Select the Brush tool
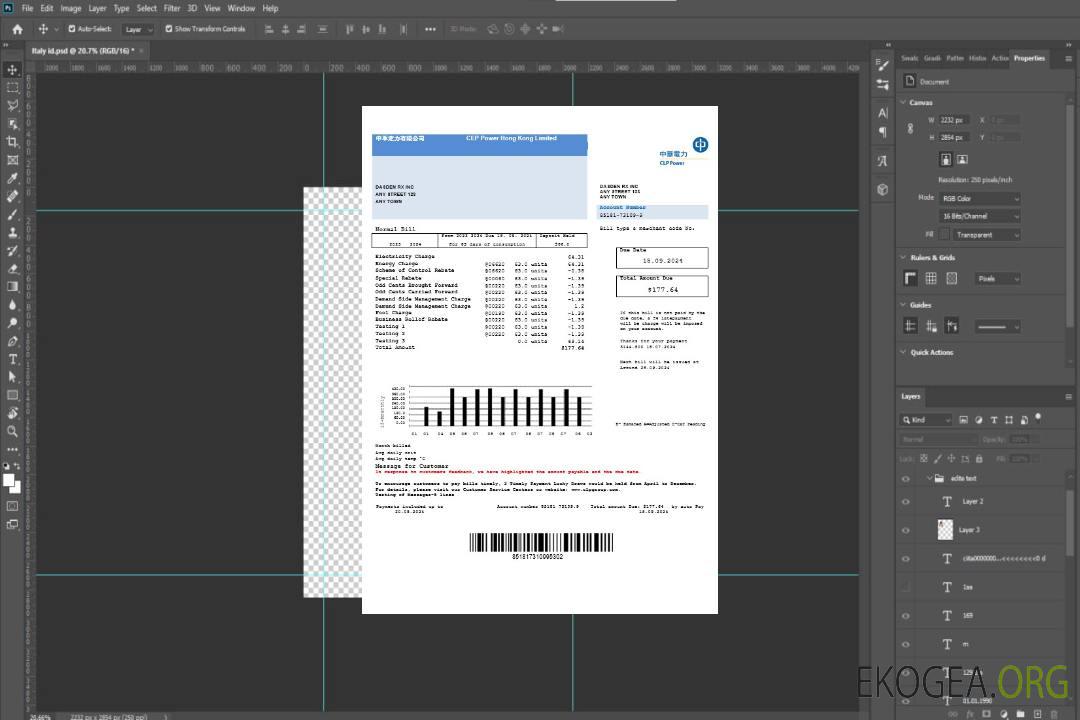This screenshot has width=1080, height=720. click(12, 214)
